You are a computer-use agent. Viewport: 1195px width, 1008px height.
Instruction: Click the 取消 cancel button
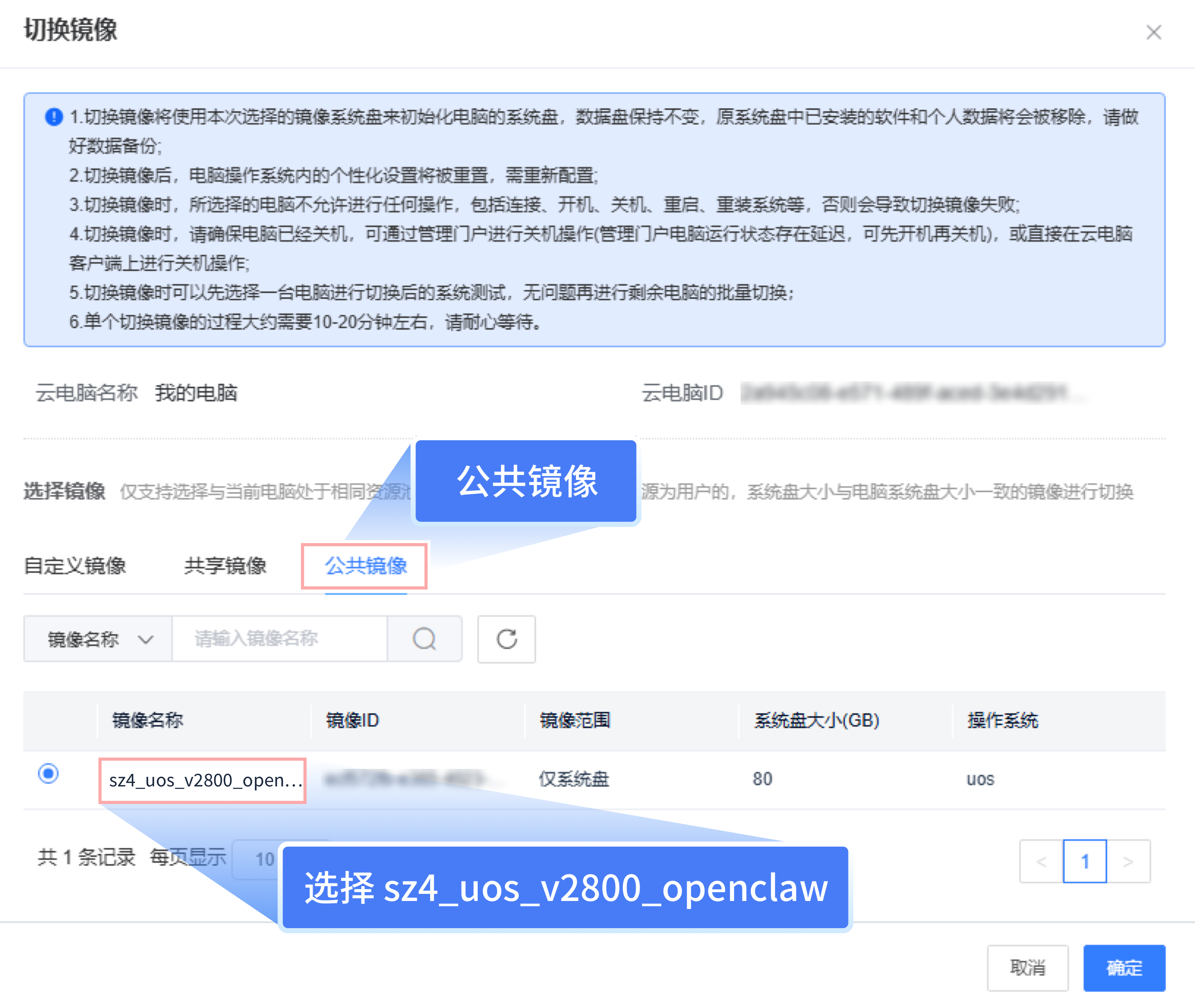click(1027, 967)
